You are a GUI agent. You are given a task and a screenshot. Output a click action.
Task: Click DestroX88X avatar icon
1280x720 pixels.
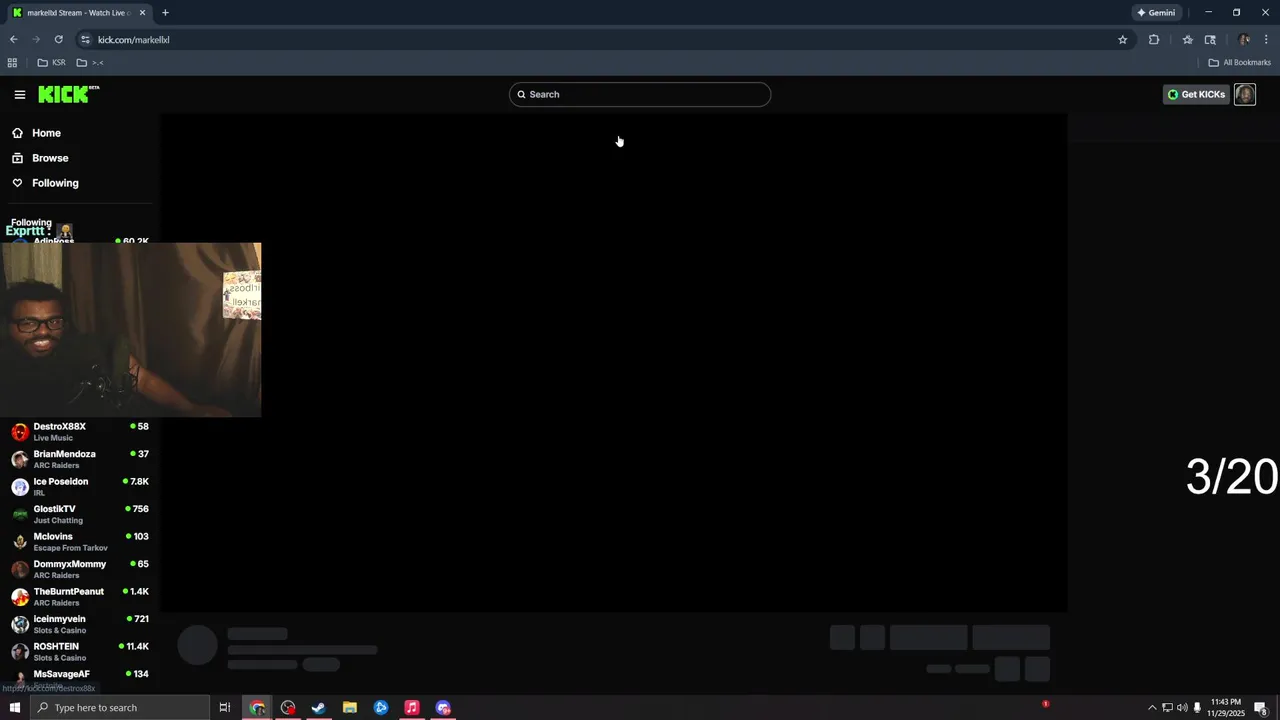click(20, 432)
